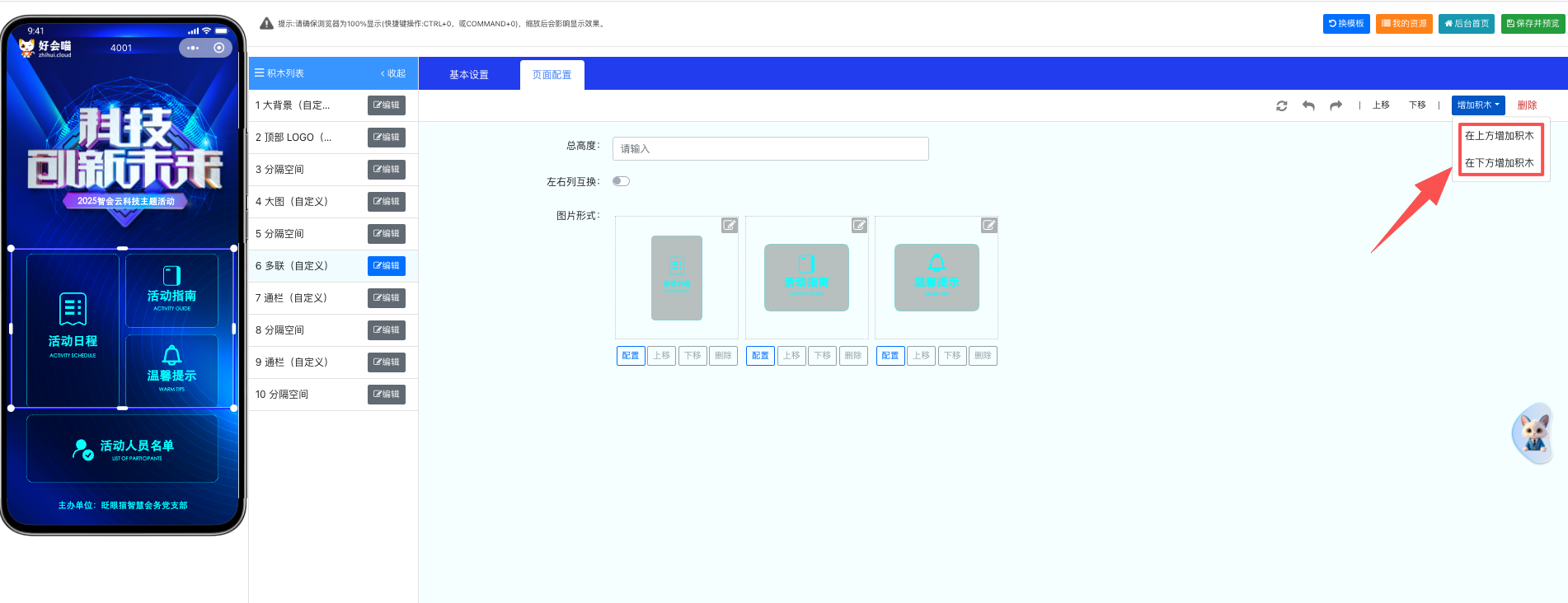The height and width of the screenshot is (603, 1568).
Task: Open 我的资源 from the top bar
Action: click(x=1403, y=24)
